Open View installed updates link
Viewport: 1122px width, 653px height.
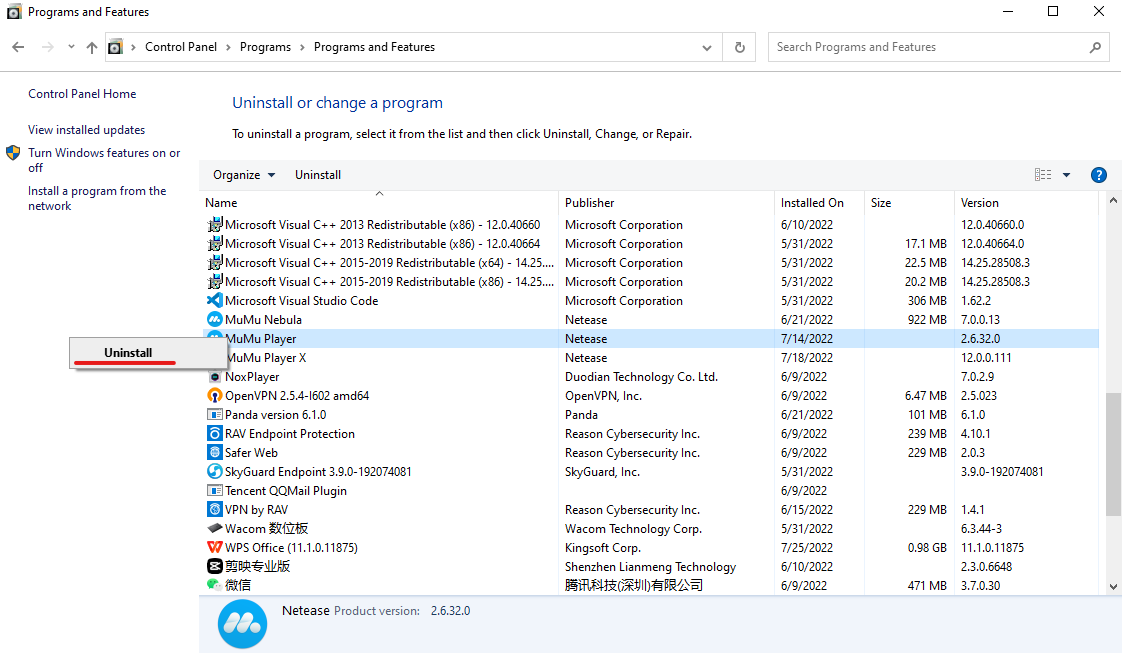click(87, 130)
